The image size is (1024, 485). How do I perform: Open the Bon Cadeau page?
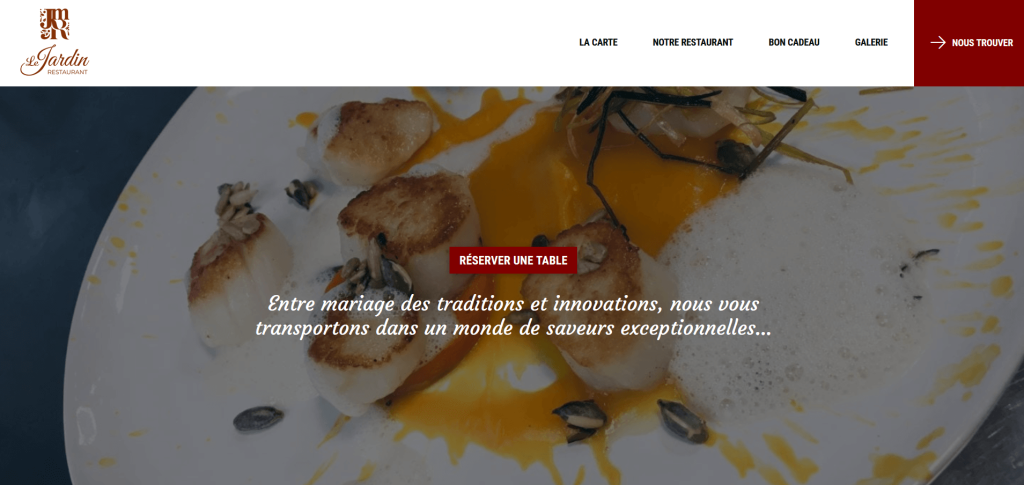(x=794, y=42)
